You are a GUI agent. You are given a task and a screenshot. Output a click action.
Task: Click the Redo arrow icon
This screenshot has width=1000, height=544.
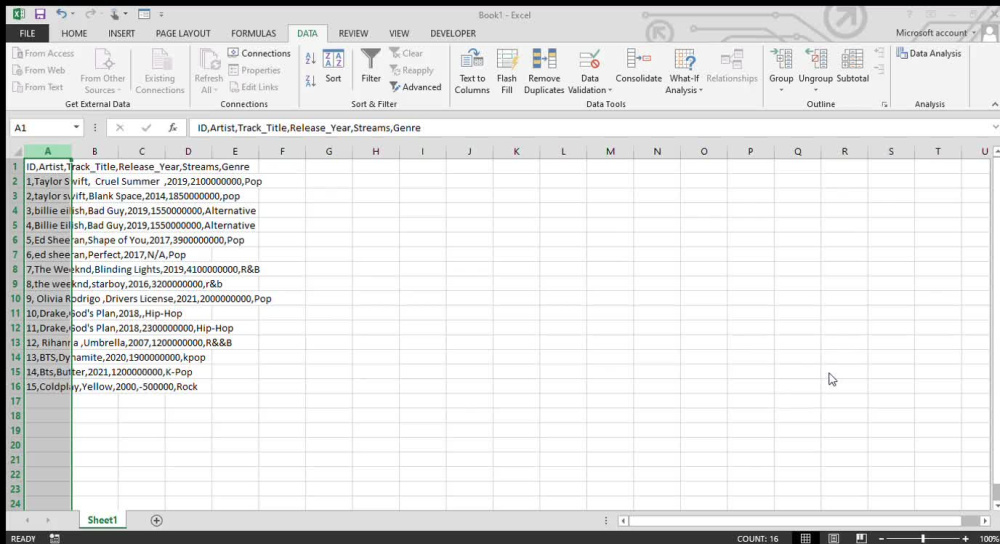90,14
